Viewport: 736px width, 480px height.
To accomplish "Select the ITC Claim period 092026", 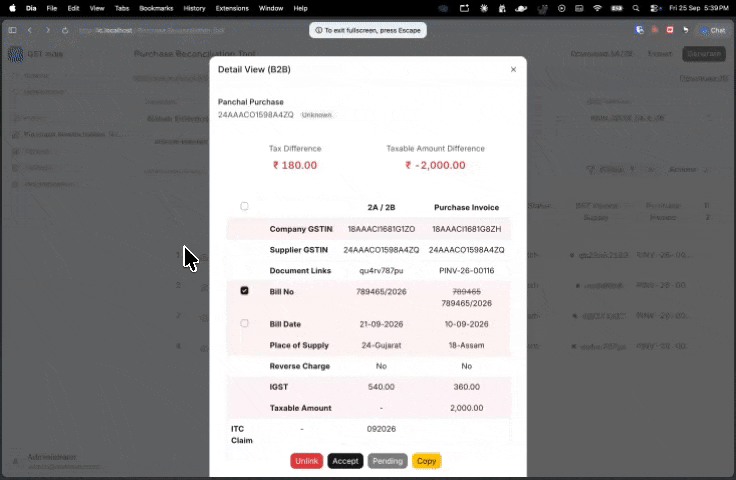I will [381, 429].
